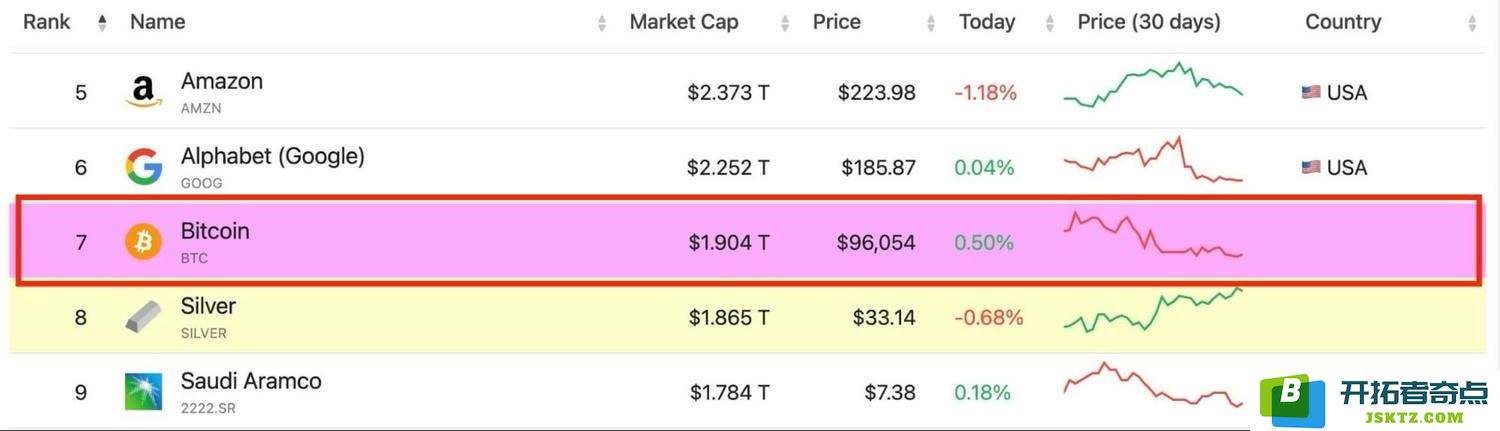This screenshot has width=1500, height=431.
Task: Sort the table by Rank column
Action: coord(47,22)
